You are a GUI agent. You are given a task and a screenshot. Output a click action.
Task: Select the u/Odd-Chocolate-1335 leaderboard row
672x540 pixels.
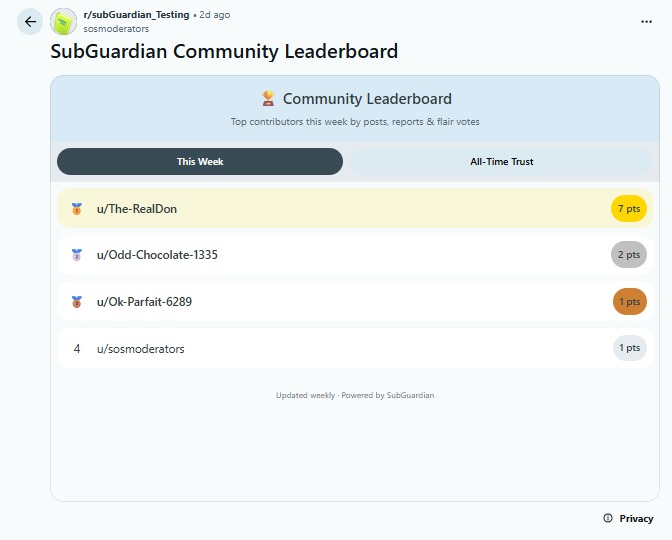[355, 255]
